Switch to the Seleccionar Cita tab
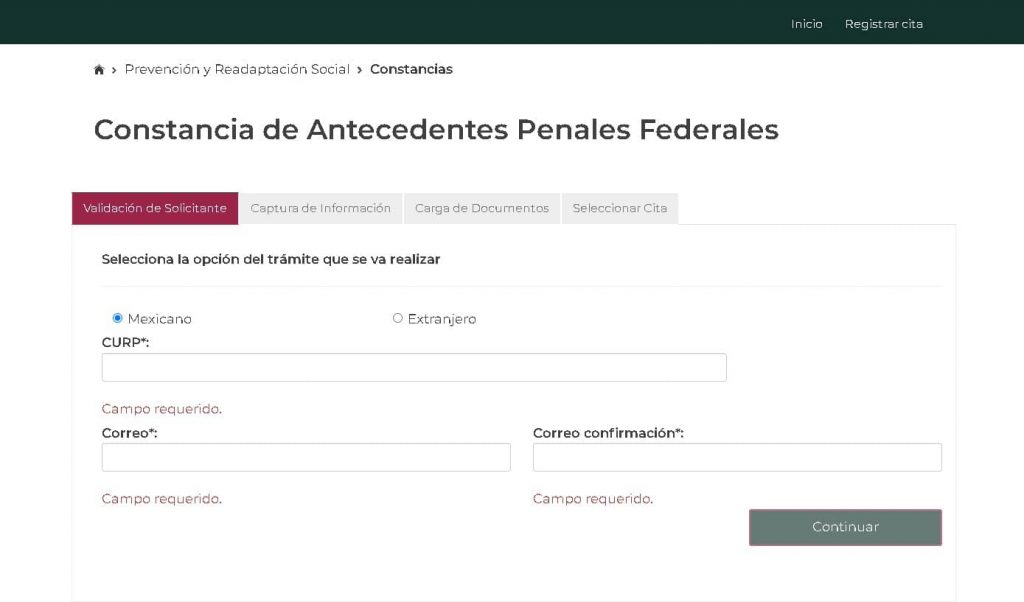 click(x=619, y=208)
